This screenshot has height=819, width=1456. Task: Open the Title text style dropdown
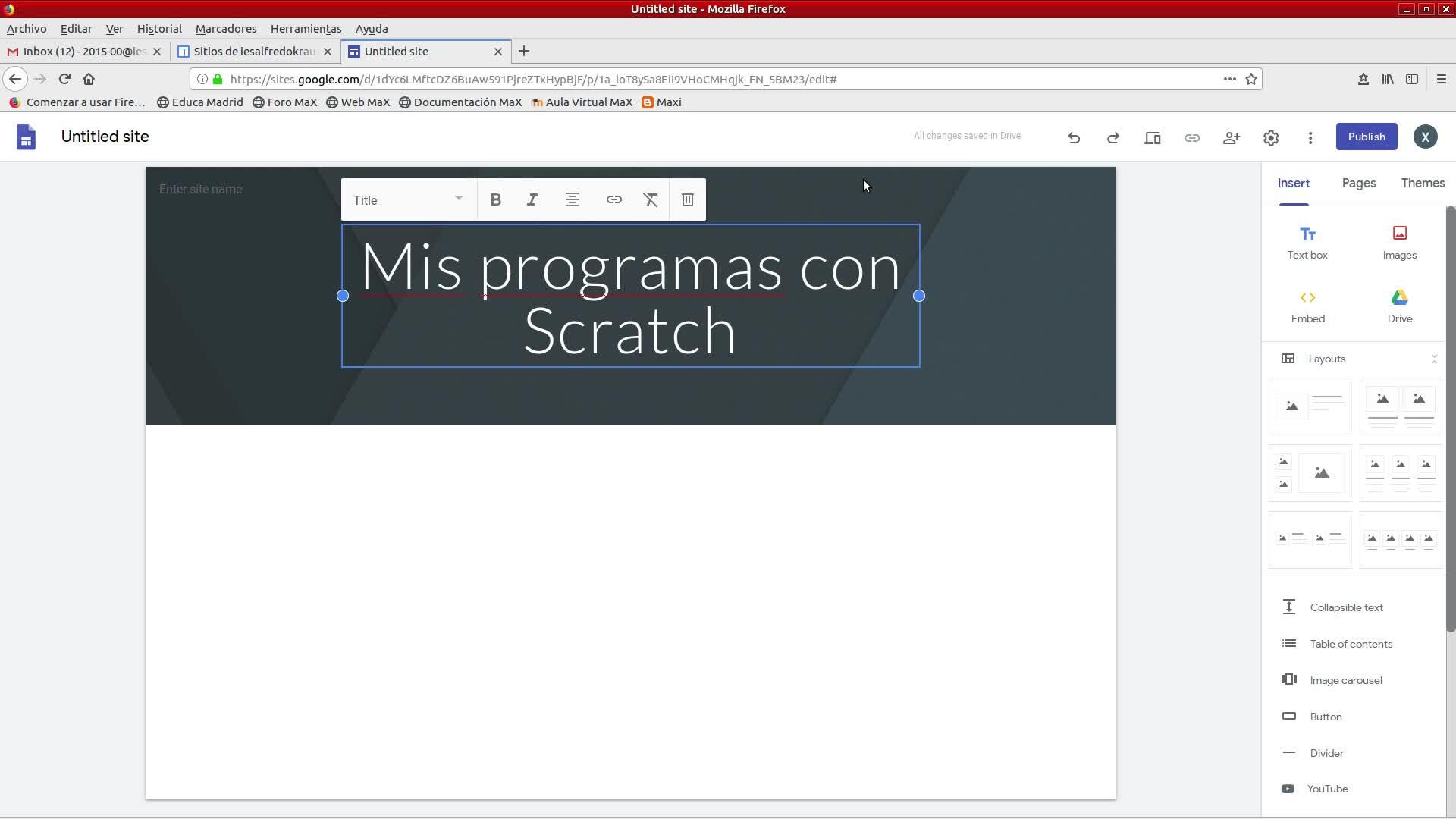408,199
